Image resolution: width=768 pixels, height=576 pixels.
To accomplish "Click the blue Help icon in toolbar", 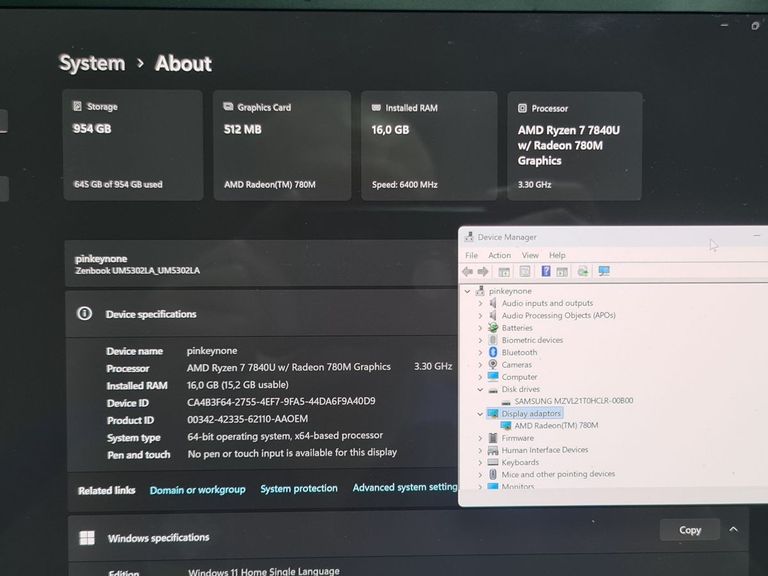I will coord(546,271).
